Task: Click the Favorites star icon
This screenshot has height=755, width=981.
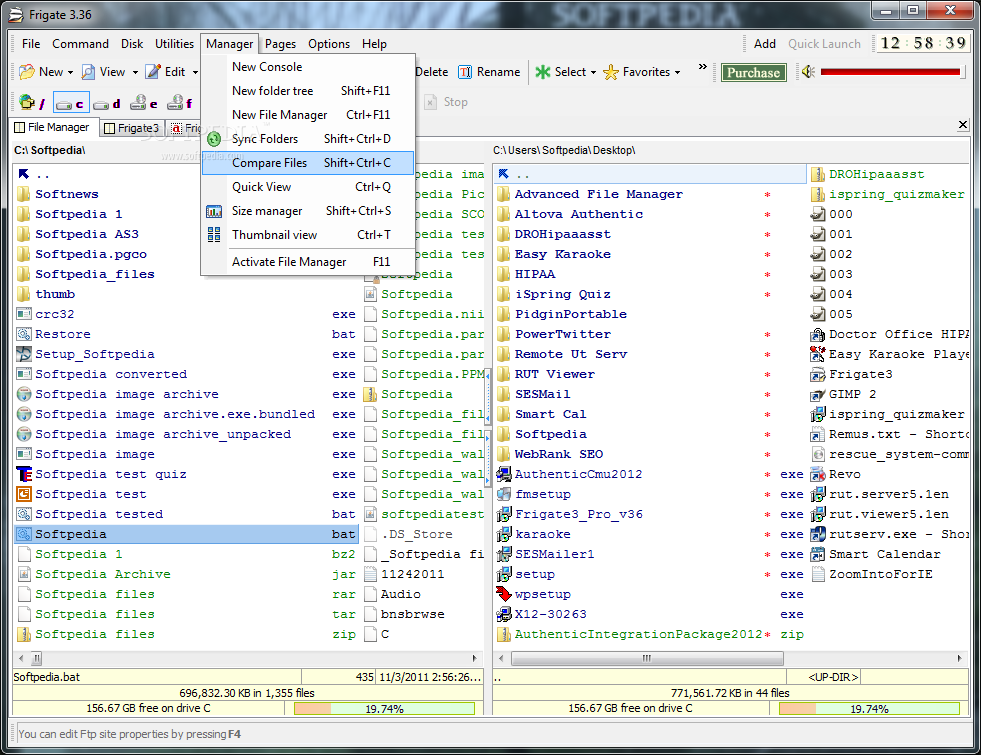Action: click(x=611, y=72)
